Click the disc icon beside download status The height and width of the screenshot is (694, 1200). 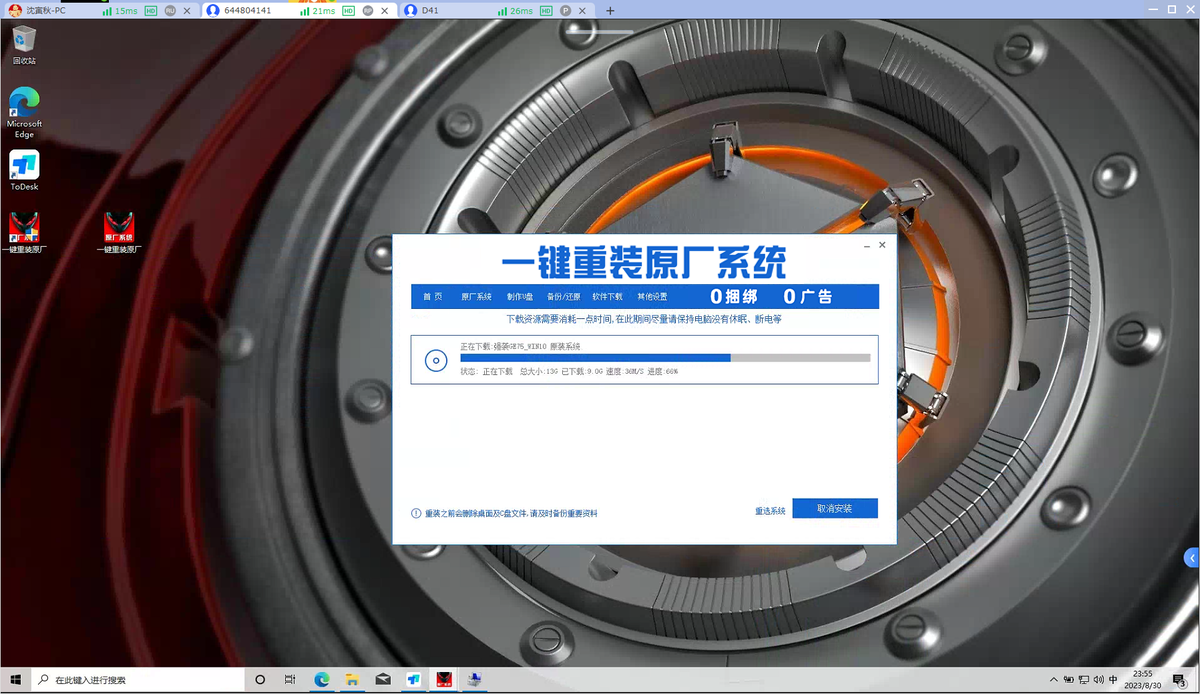tap(436, 361)
